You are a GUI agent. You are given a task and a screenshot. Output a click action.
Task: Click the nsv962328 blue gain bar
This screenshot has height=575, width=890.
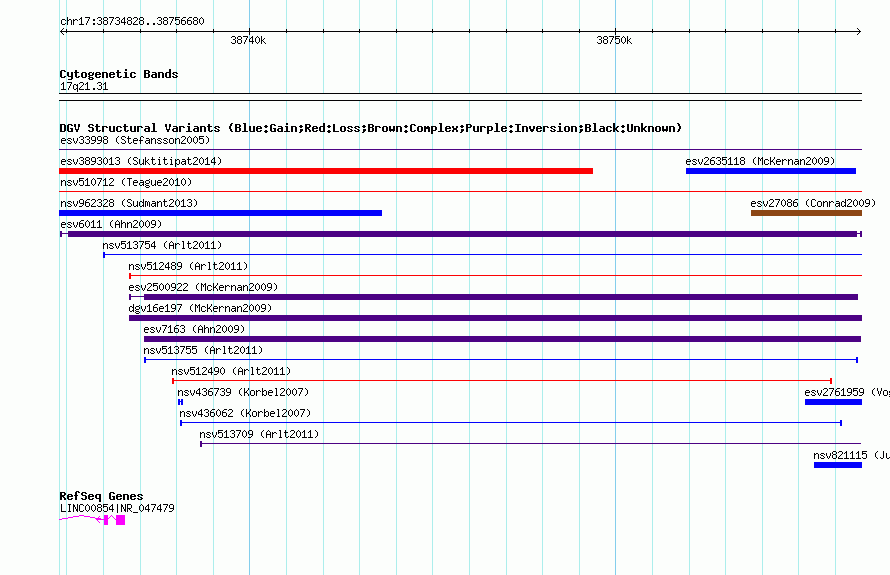(x=220, y=213)
